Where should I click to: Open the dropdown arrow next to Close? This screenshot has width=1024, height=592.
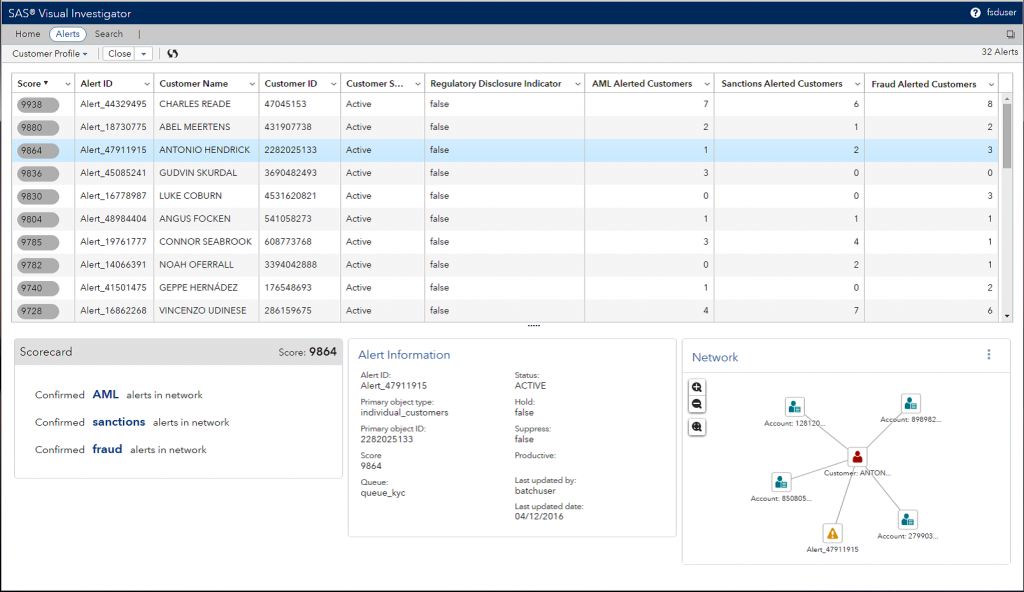pos(145,54)
